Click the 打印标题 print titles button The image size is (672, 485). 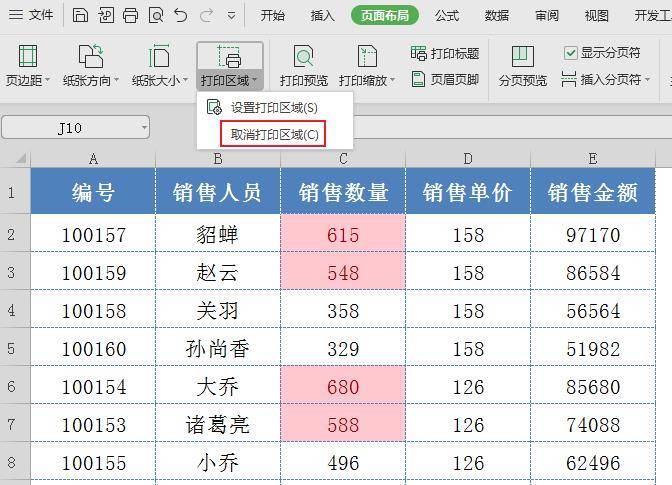[x=445, y=53]
